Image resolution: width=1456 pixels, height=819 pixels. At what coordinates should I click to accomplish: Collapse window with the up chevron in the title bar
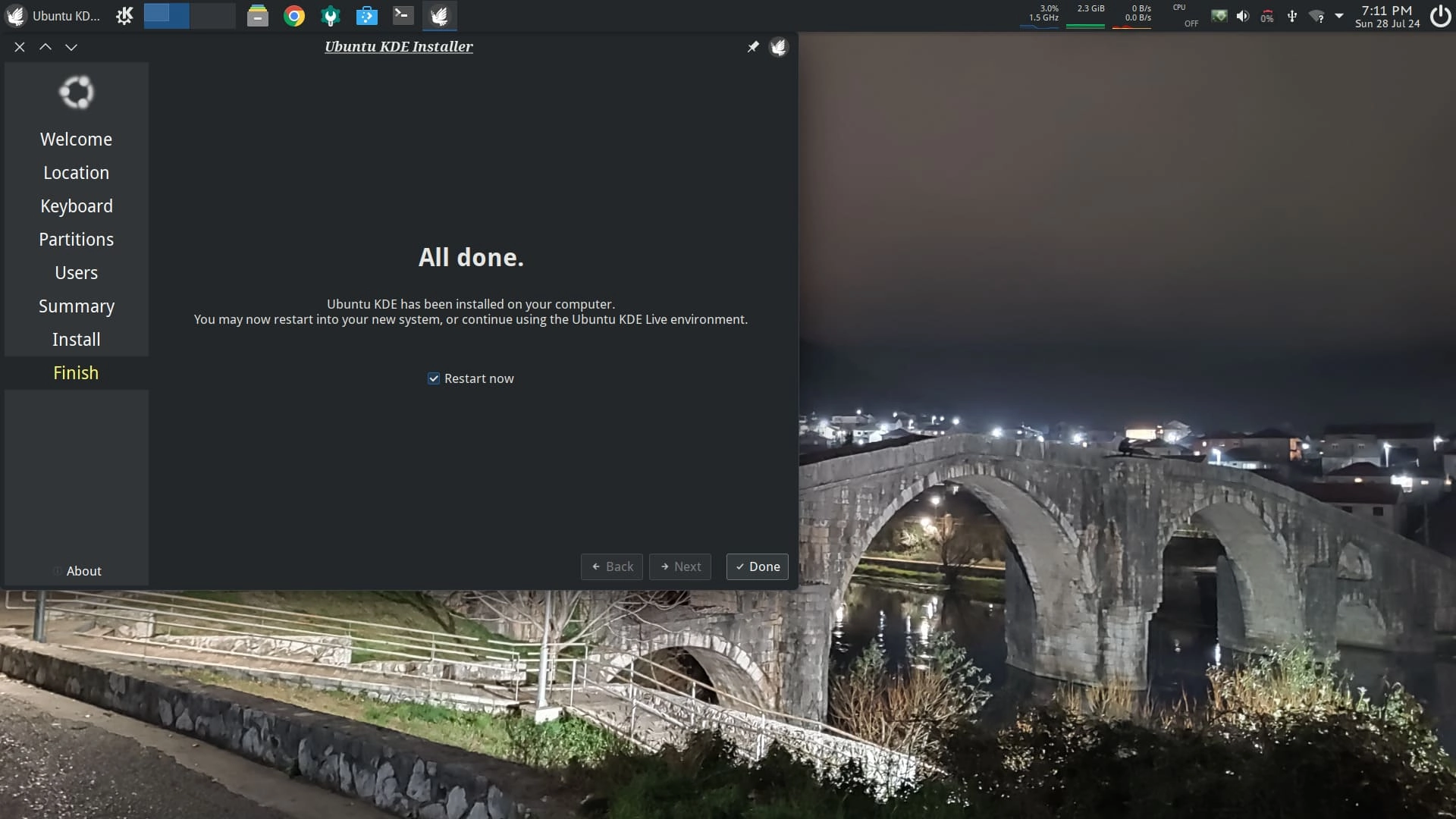coord(45,47)
